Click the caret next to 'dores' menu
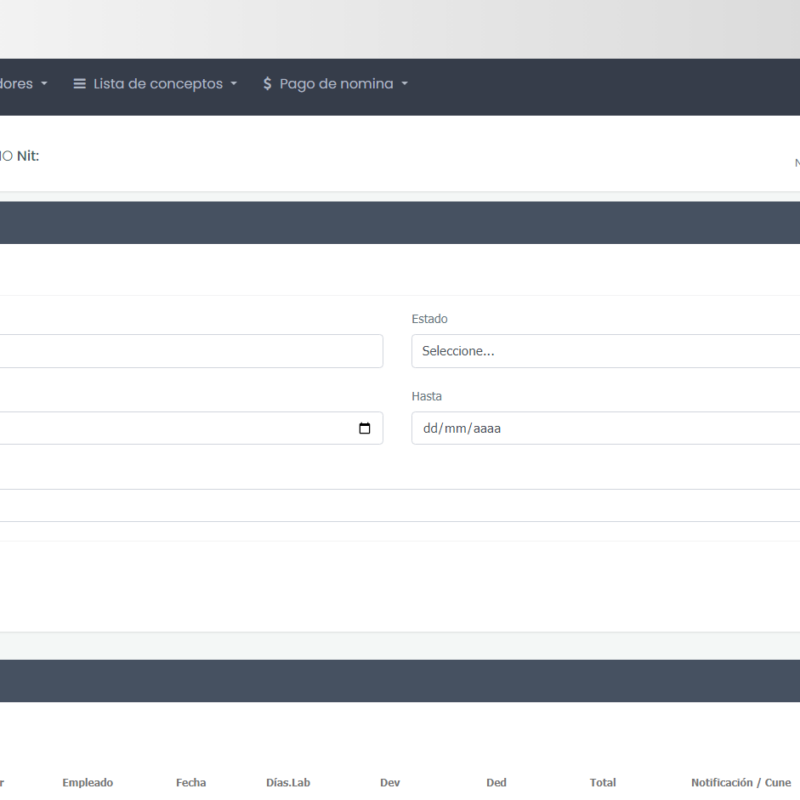The height and width of the screenshot is (800, 800). [x=44, y=84]
